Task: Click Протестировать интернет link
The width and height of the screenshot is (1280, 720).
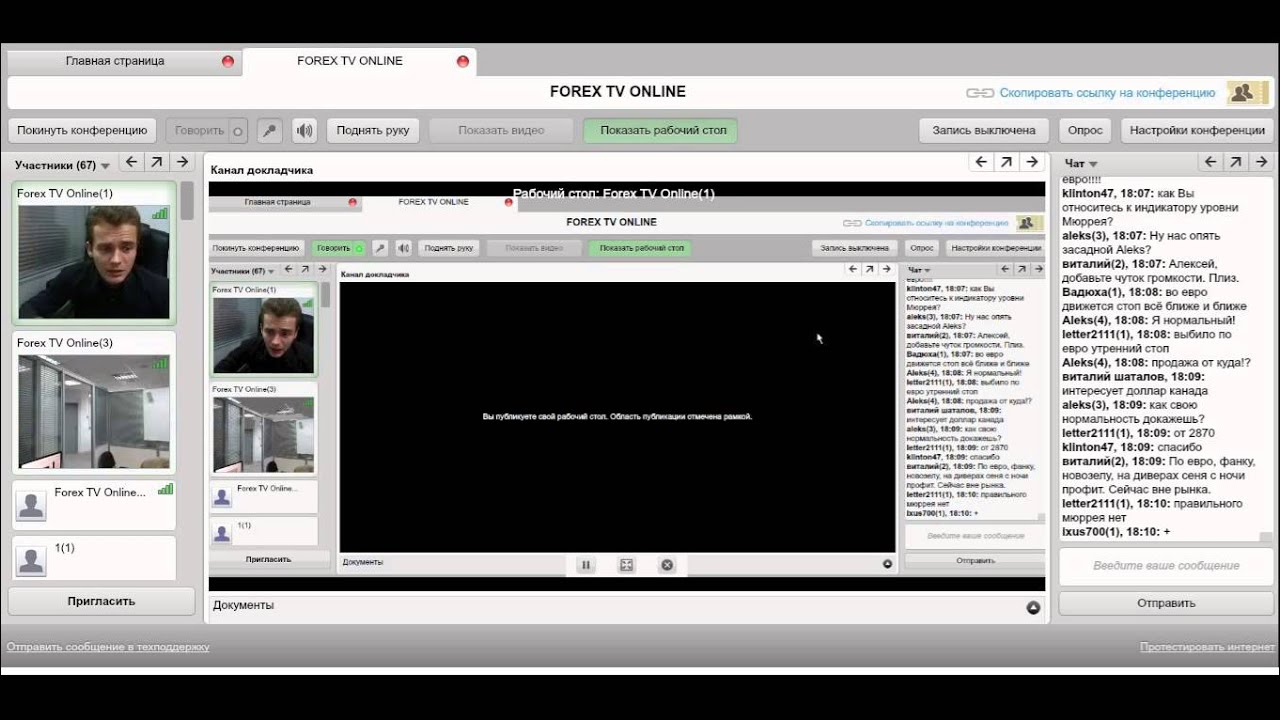Action: click(1208, 647)
